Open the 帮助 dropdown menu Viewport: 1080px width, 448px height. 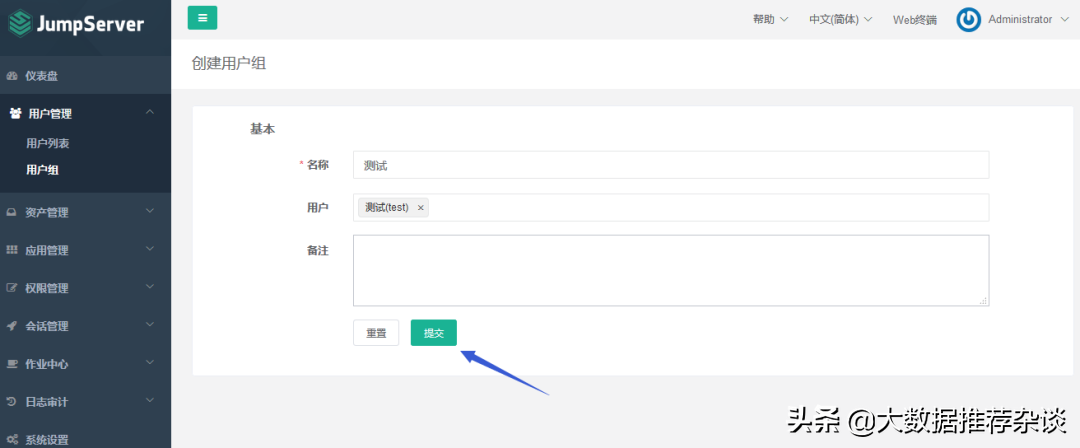click(x=770, y=20)
